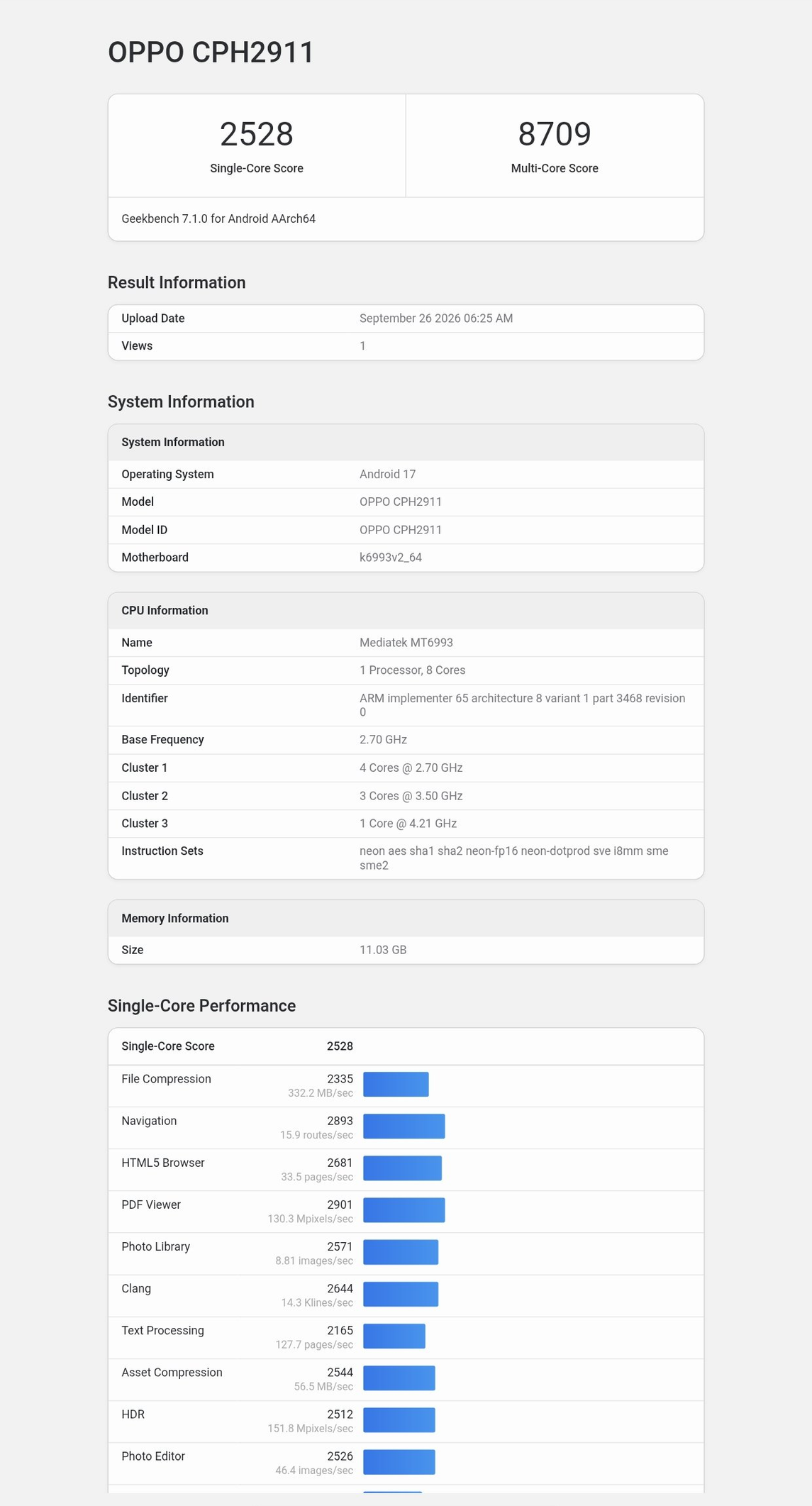Select the 2528 single-core score number
This screenshot has width=812, height=1506.
click(257, 134)
